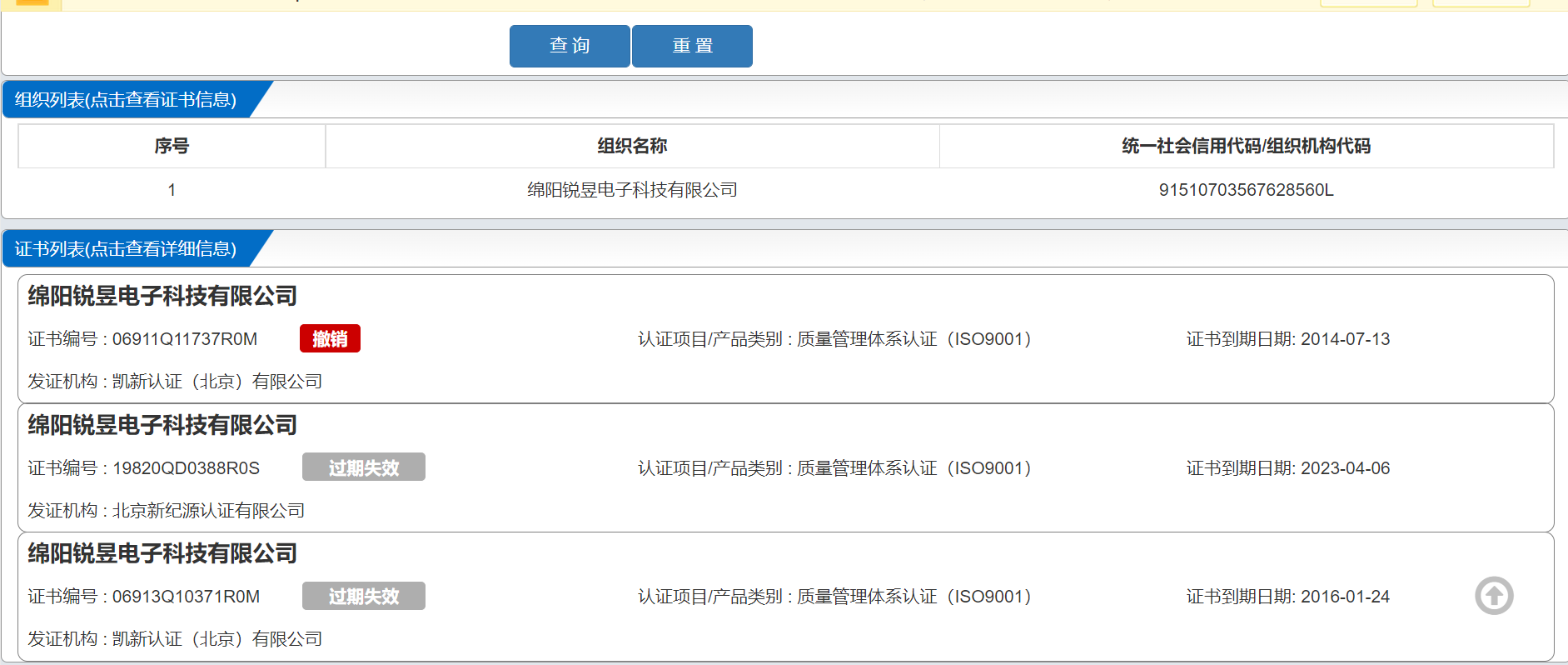This screenshot has height=665, width=1568.
Task: Click the 查询 search button
Action: (x=570, y=46)
